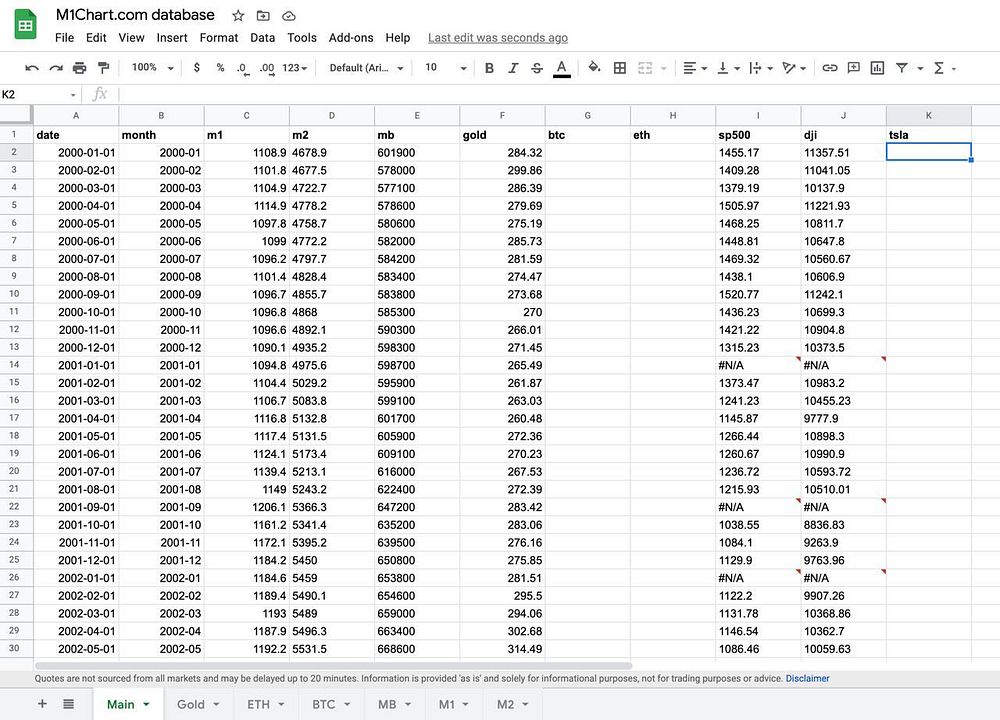Open the Disclaimer link

(807, 679)
